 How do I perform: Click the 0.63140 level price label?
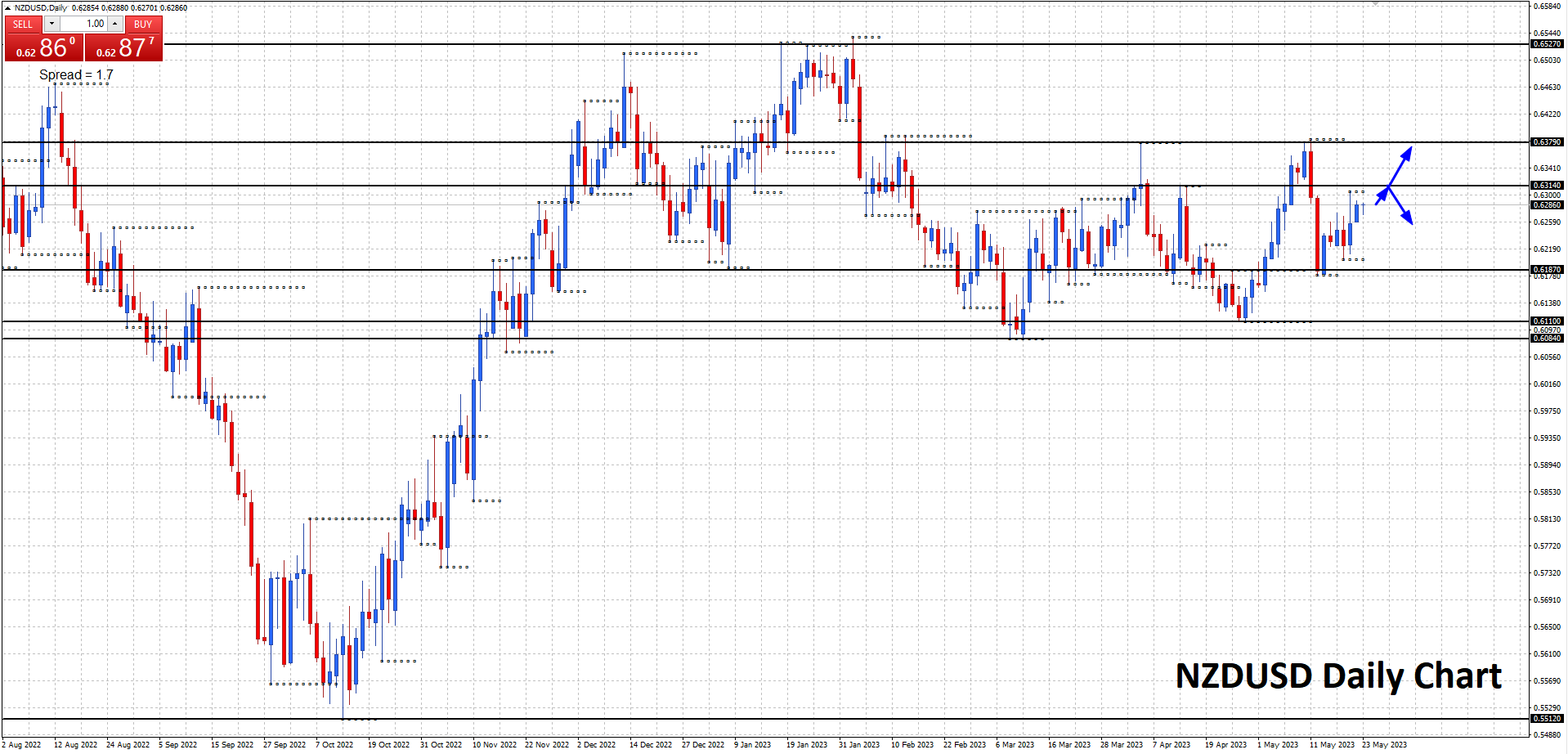[1547, 186]
